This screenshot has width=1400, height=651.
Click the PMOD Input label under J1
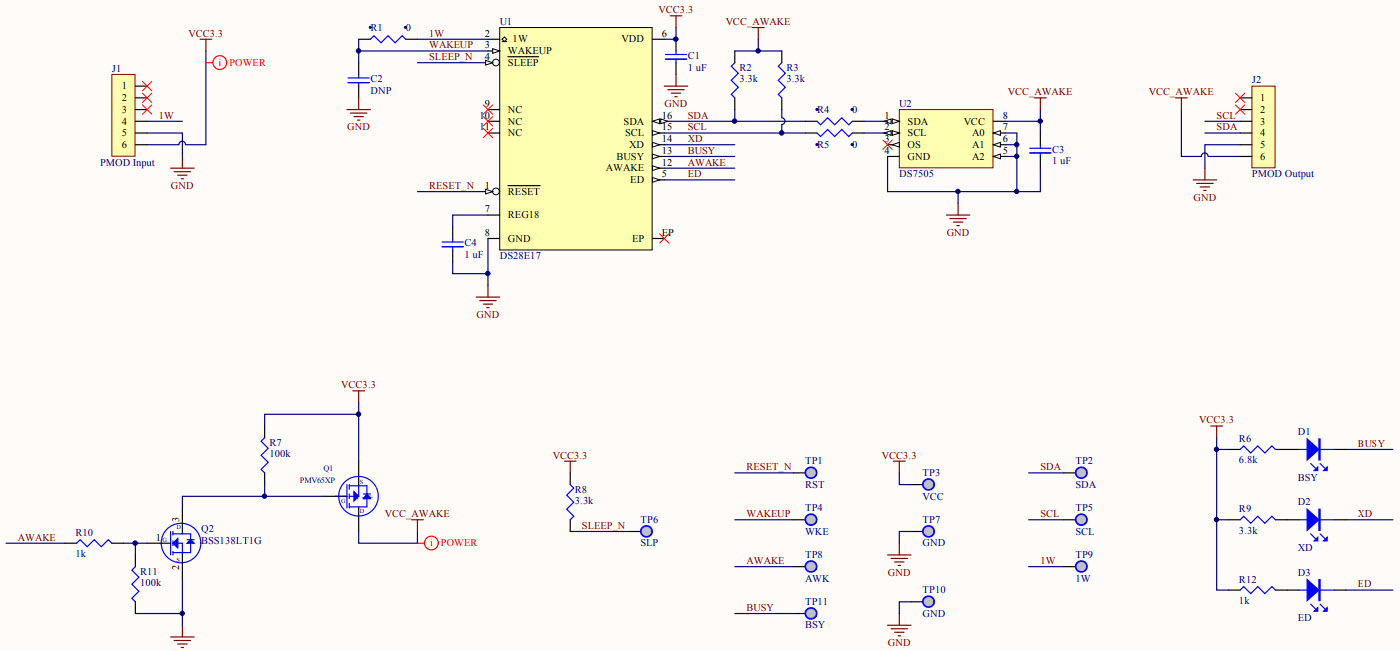[x=129, y=162]
